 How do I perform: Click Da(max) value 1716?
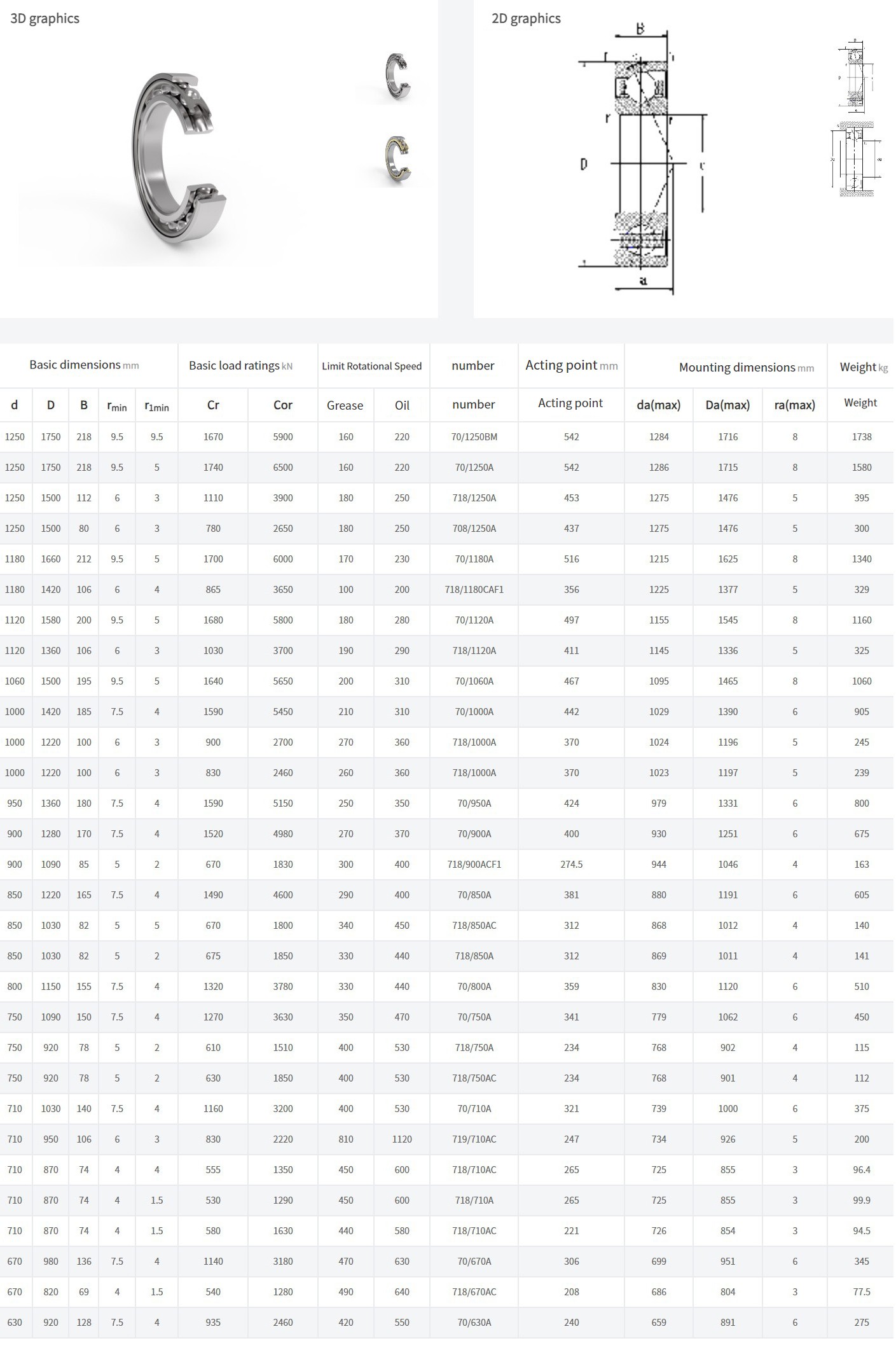point(728,437)
